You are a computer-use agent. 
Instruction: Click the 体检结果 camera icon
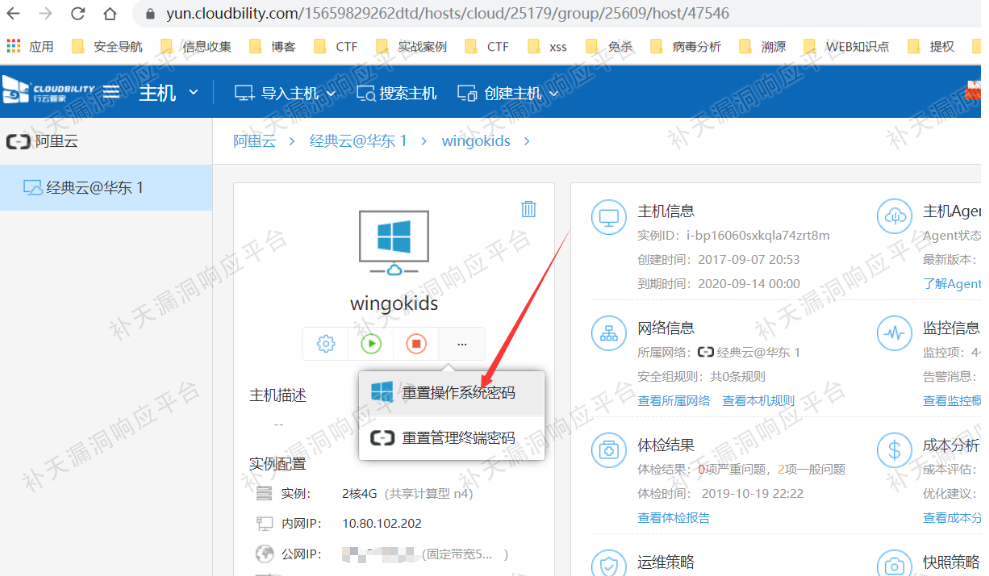click(x=609, y=450)
